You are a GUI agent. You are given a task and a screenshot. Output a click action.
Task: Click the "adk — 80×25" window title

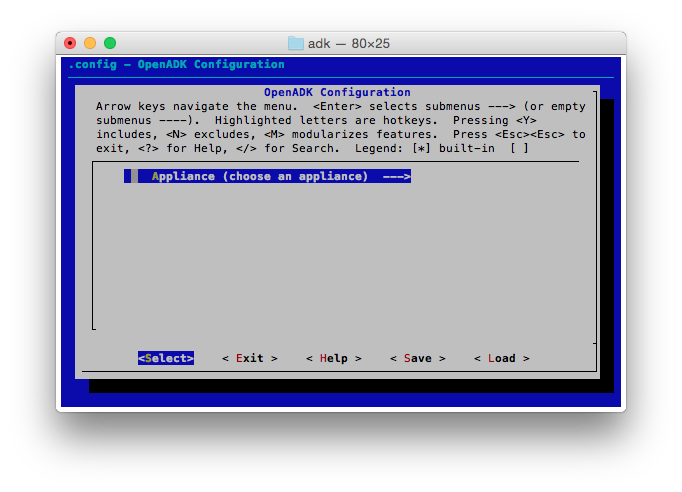tap(350, 43)
